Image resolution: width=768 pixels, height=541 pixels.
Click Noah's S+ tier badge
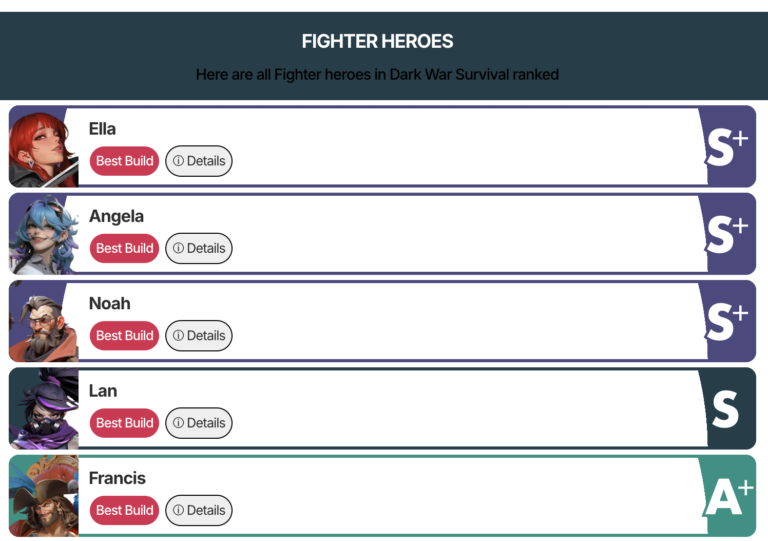(727, 321)
